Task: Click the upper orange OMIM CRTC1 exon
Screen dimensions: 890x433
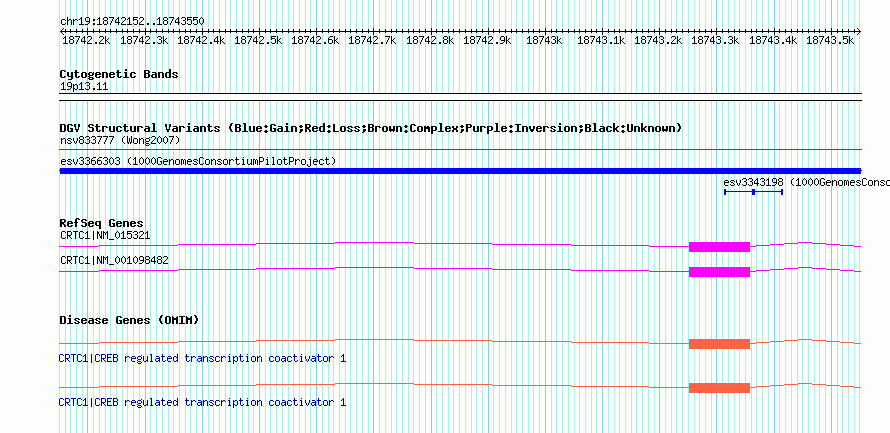Action: [719, 344]
